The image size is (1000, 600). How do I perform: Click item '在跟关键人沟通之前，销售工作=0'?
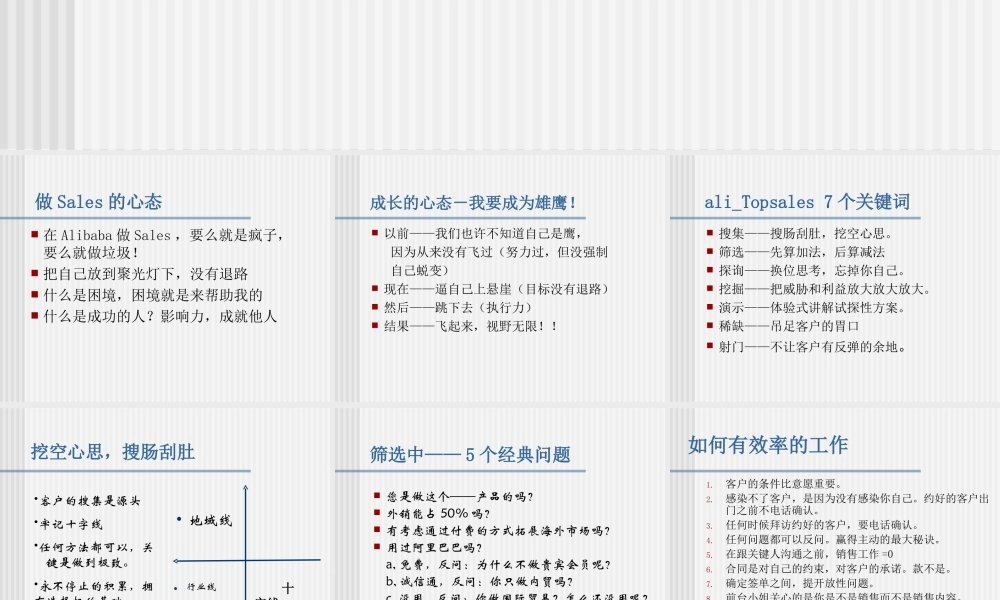(x=809, y=554)
